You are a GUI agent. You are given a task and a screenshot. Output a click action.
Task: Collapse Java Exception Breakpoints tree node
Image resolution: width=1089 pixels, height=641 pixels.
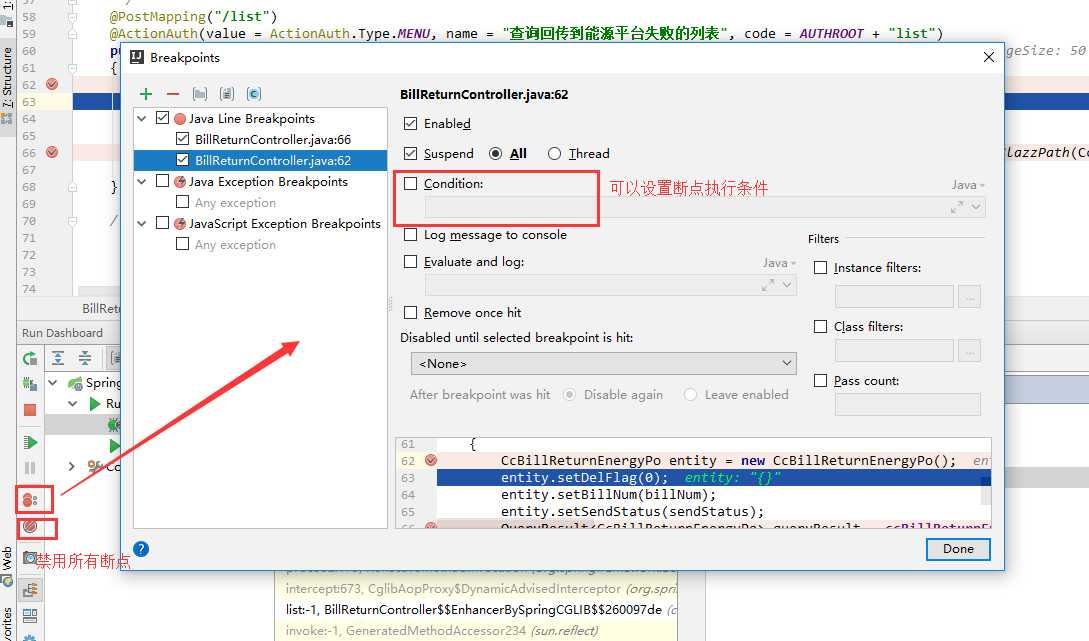click(x=142, y=182)
